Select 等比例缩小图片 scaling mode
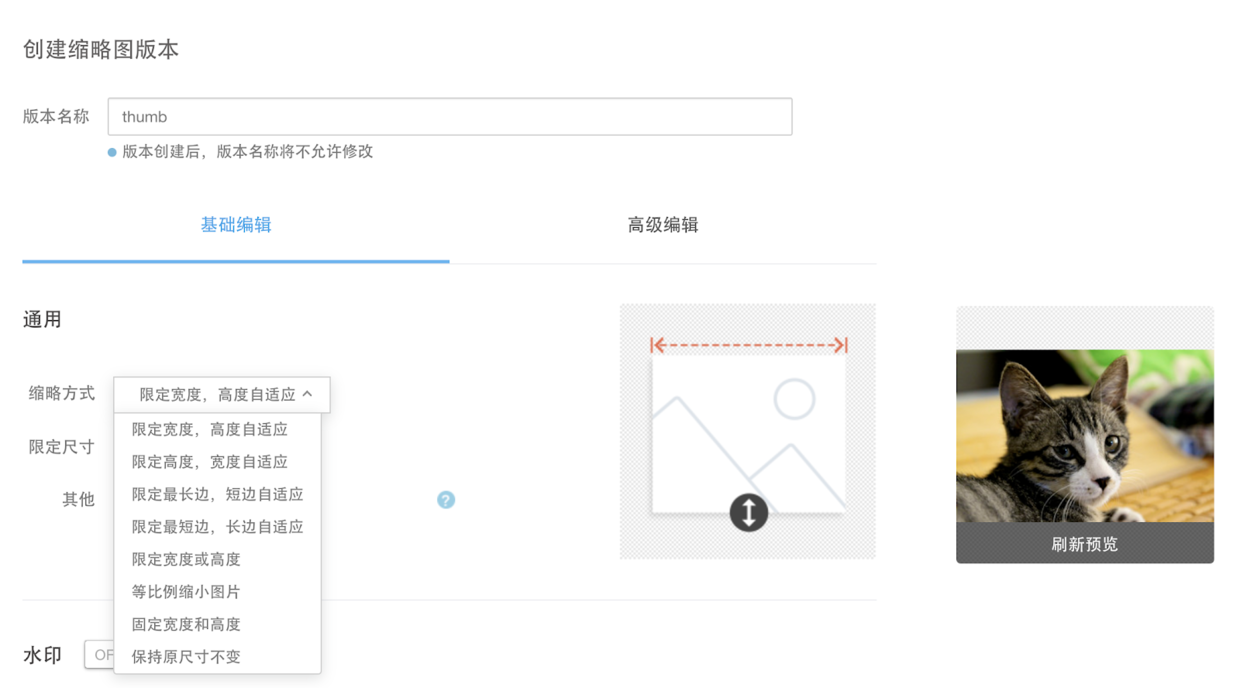Viewport: 1240px width, 688px height. pyautogui.click(x=180, y=591)
